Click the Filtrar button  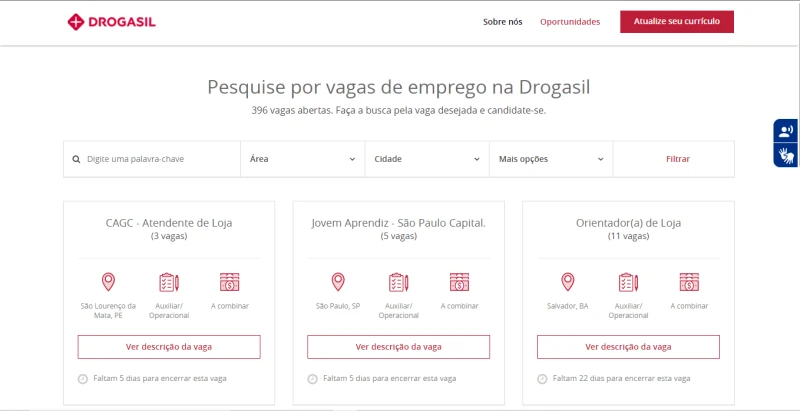point(678,159)
